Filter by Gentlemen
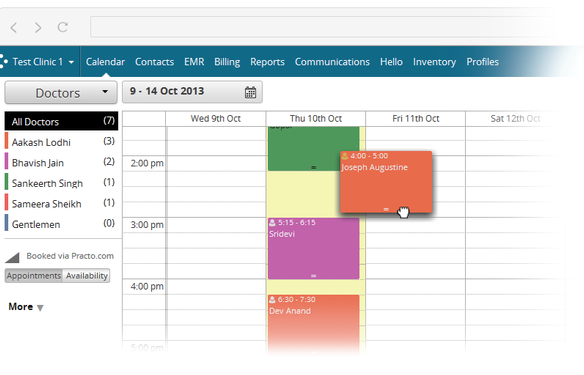This screenshot has height=375, width=584. [61, 224]
